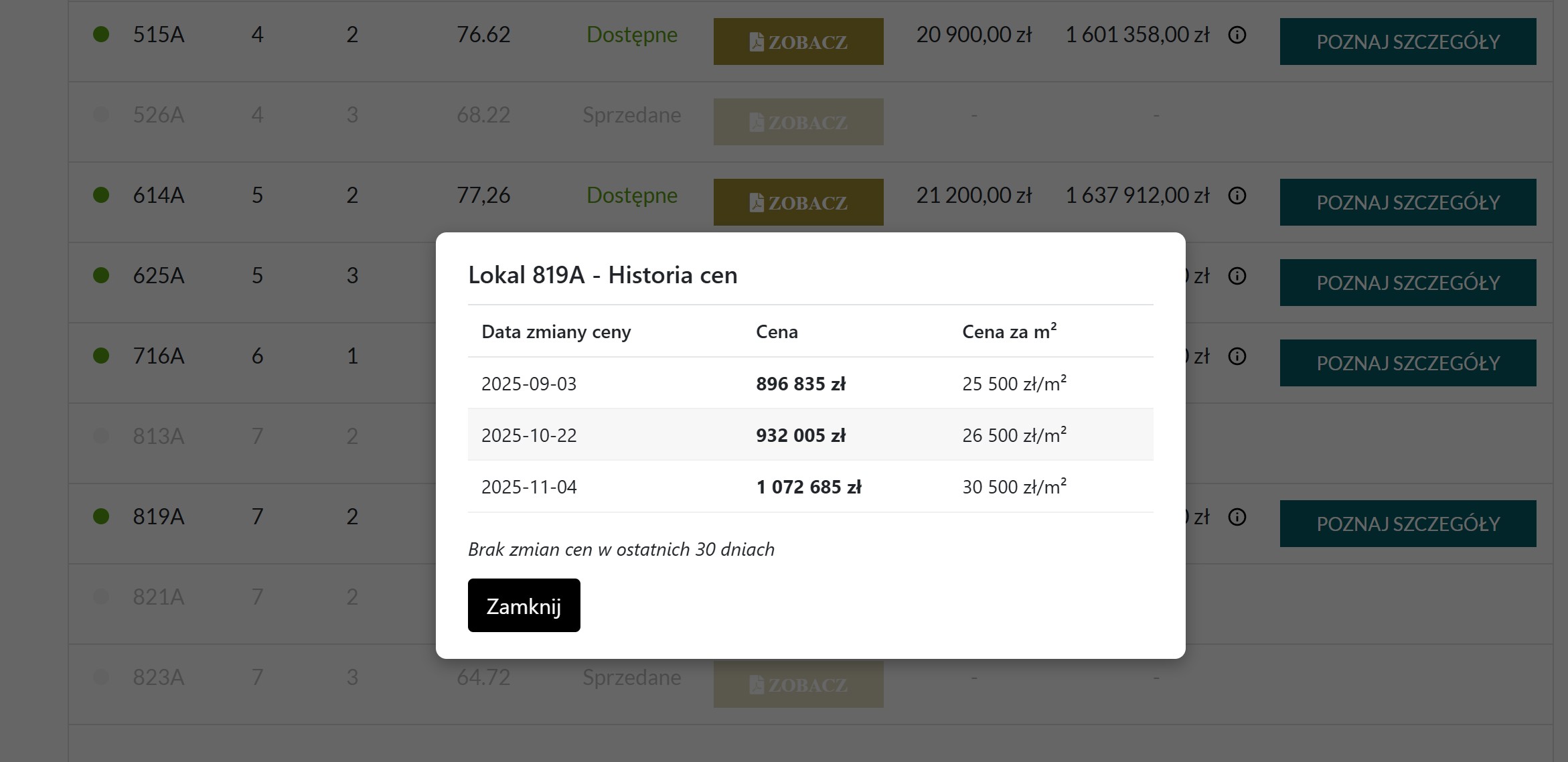The height and width of the screenshot is (762, 1568).
Task: Select the 2025-10-22 price history row
Action: (810, 435)
